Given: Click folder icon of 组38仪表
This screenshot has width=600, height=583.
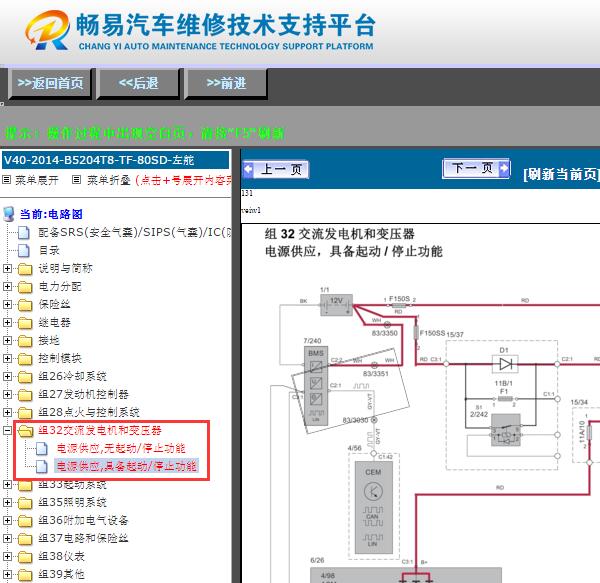Looking at the screenshot, I should [x=25, y=557].
